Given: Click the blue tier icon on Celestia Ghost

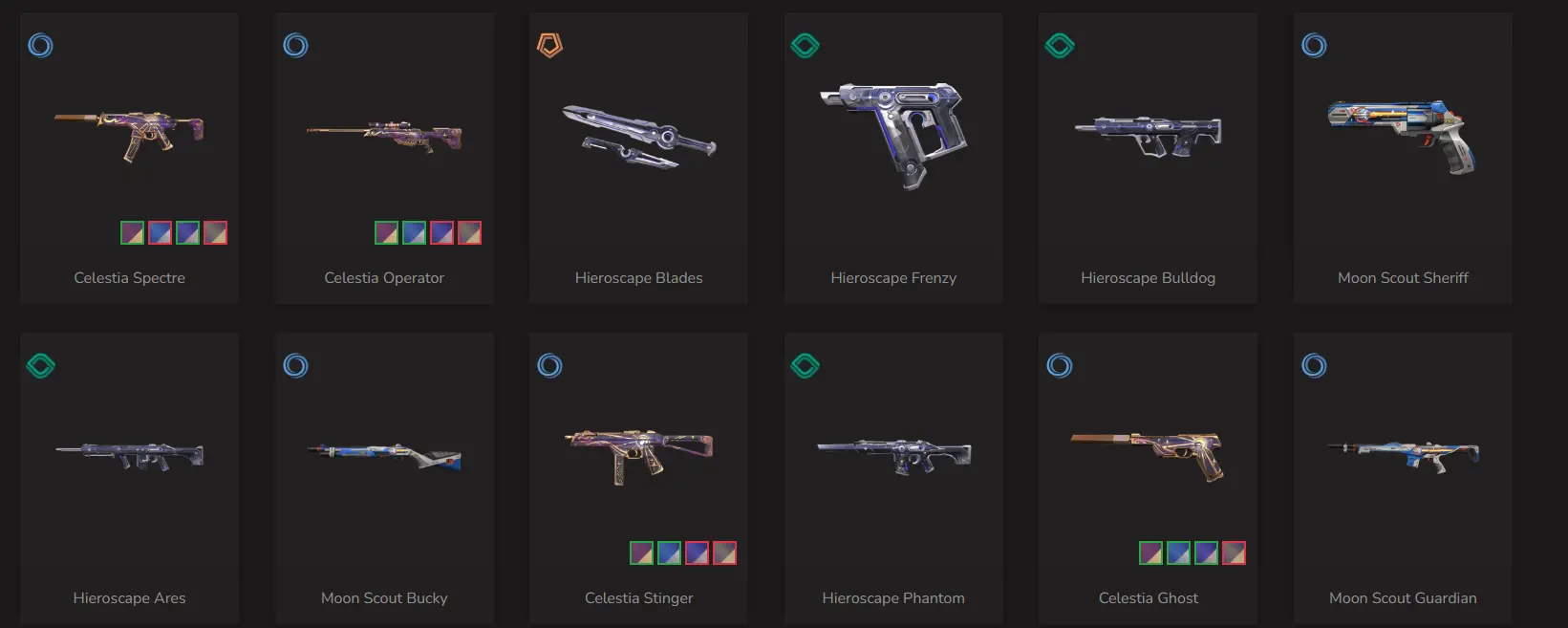Looking at the screenshot, I should pyautogui.click(x=1060, y=365).
